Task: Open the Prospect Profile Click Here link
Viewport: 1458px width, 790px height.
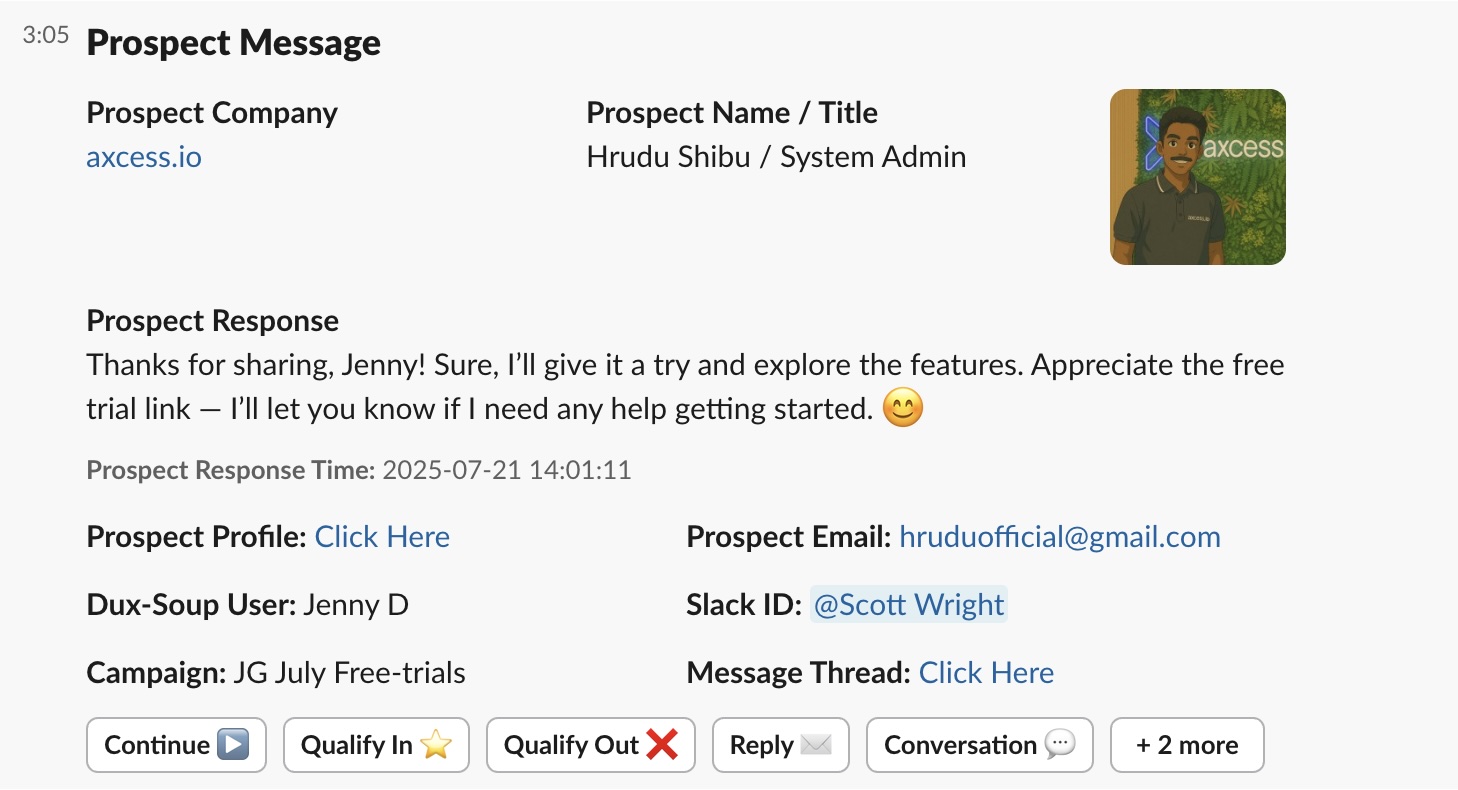Action: [382, 537]
